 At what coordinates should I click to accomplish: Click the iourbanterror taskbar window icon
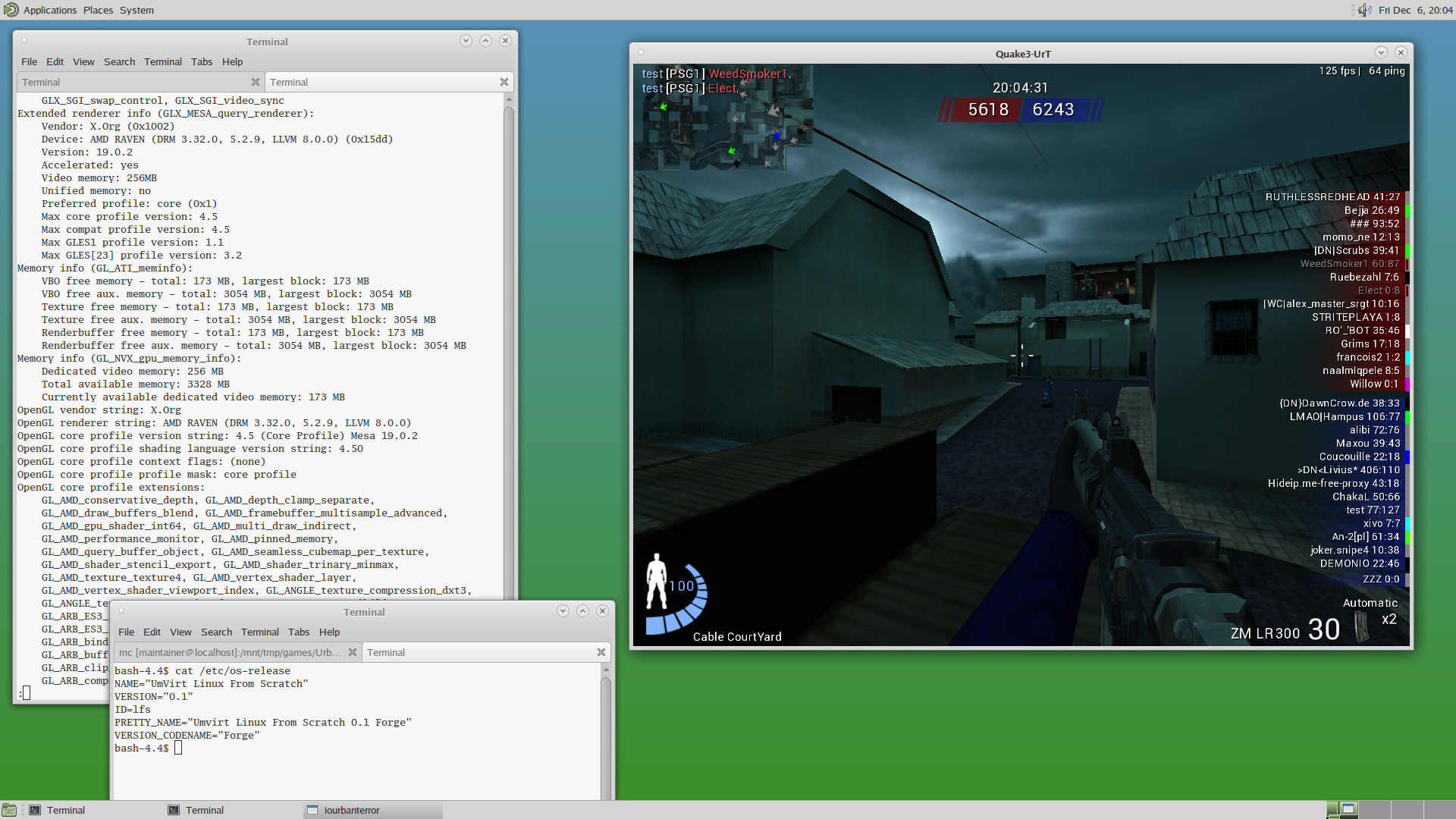(312, 810)
